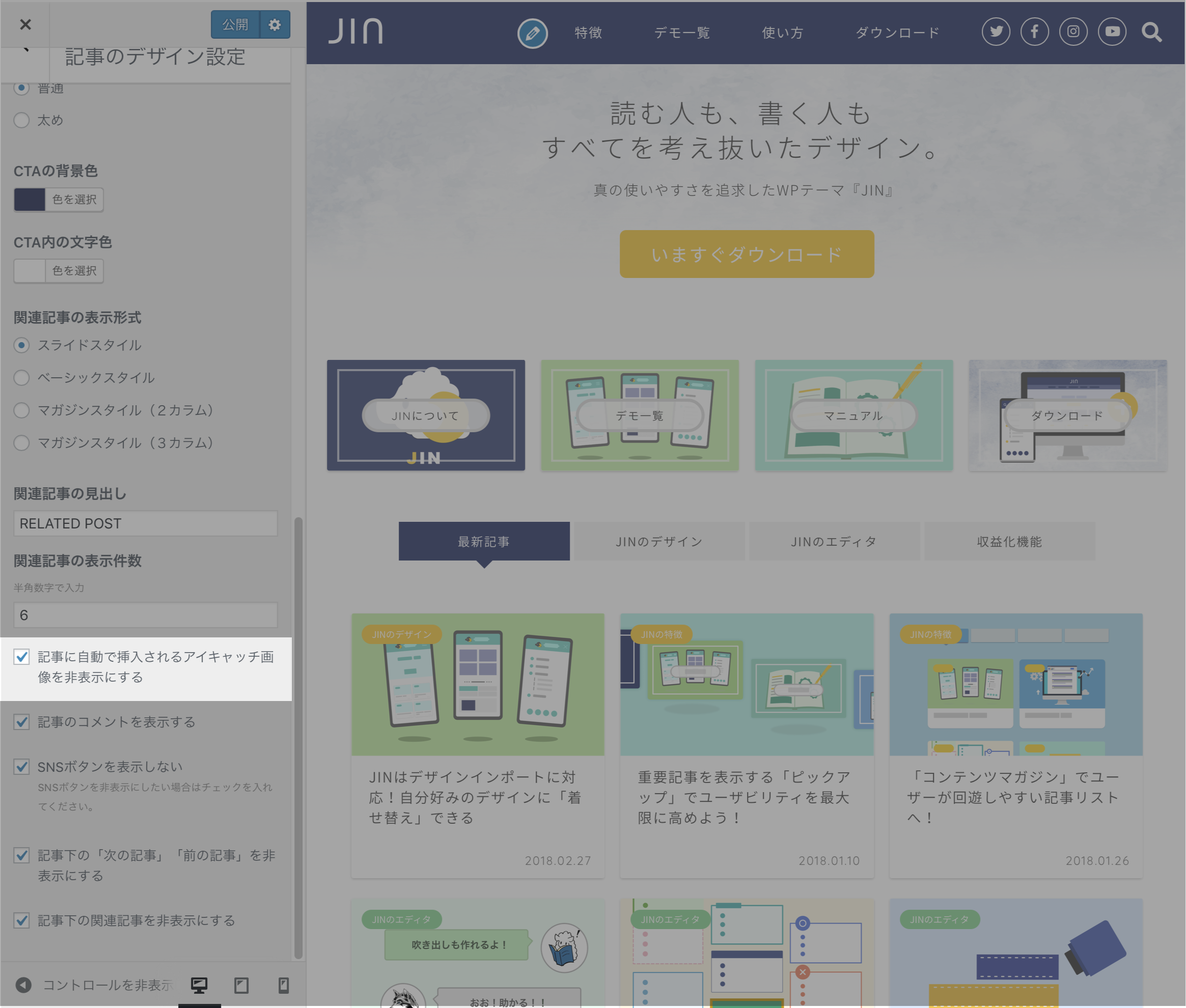Switch preview to tablet device icon
This screenshot has height=1008, width=1186.
[x=241, y=985]
